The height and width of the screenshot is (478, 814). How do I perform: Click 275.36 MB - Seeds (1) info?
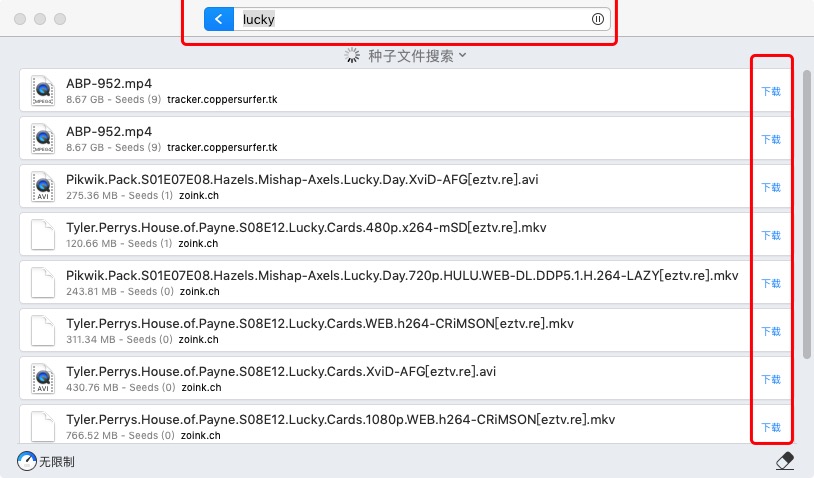point(119,196)
